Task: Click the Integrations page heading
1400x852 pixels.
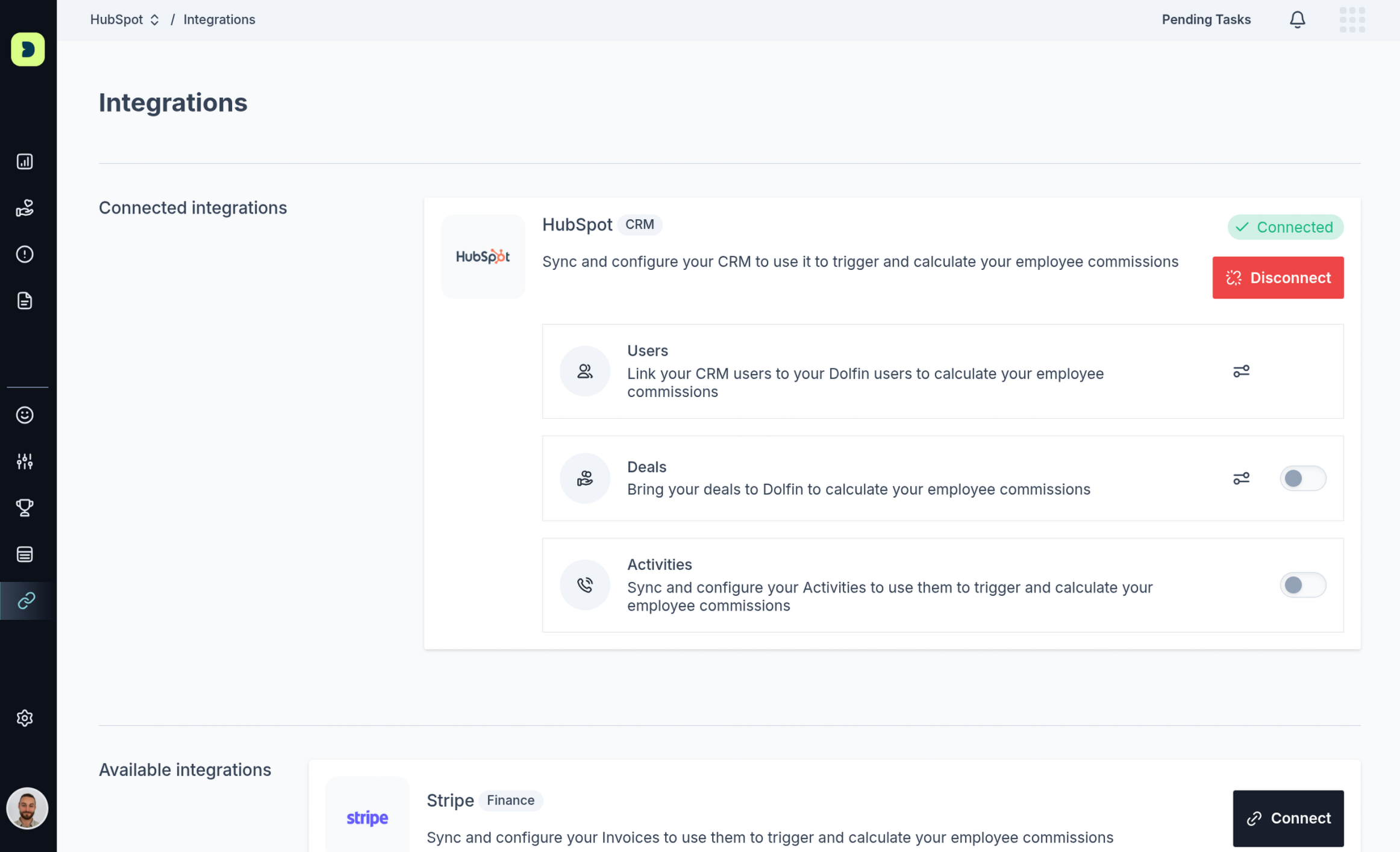Action: [x=173, y=102]
